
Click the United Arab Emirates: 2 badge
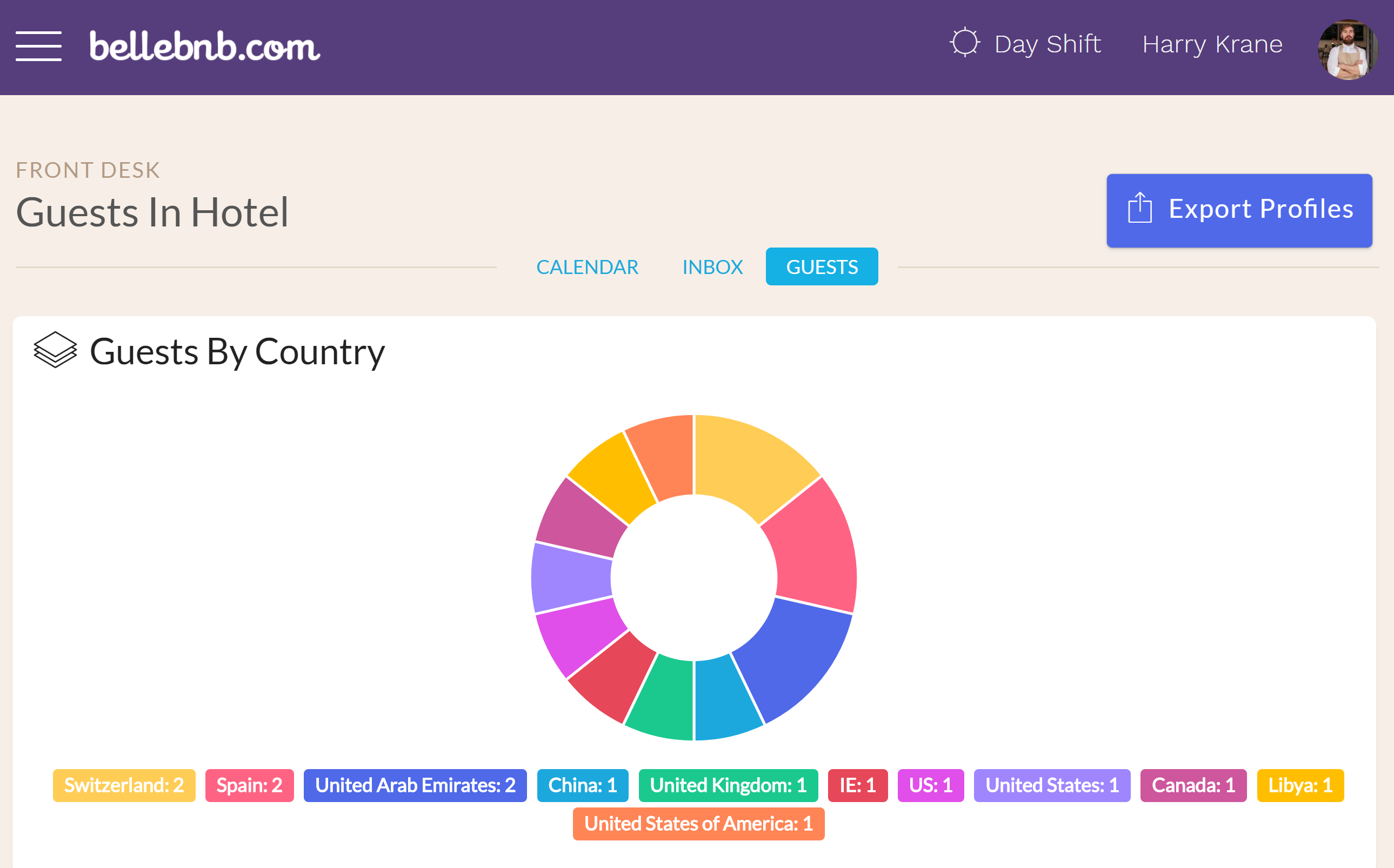click(416, 785)
